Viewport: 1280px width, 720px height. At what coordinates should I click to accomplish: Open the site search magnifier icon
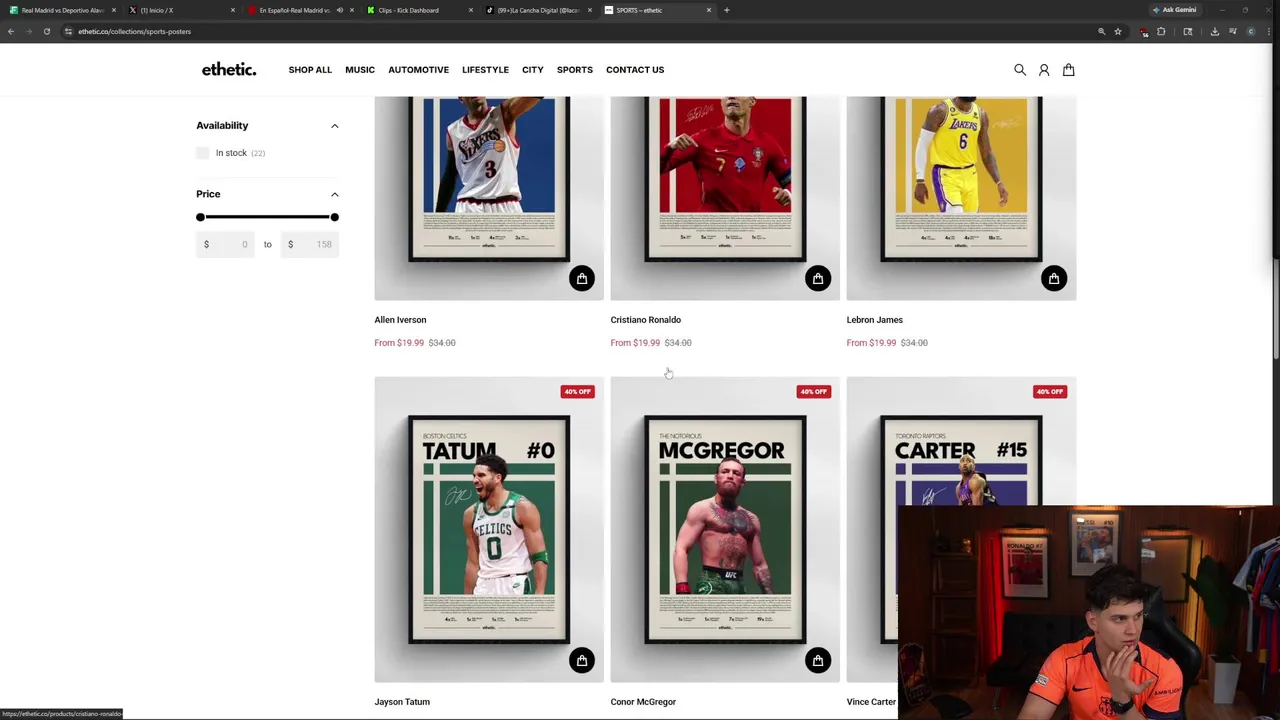coord(1020,70)
